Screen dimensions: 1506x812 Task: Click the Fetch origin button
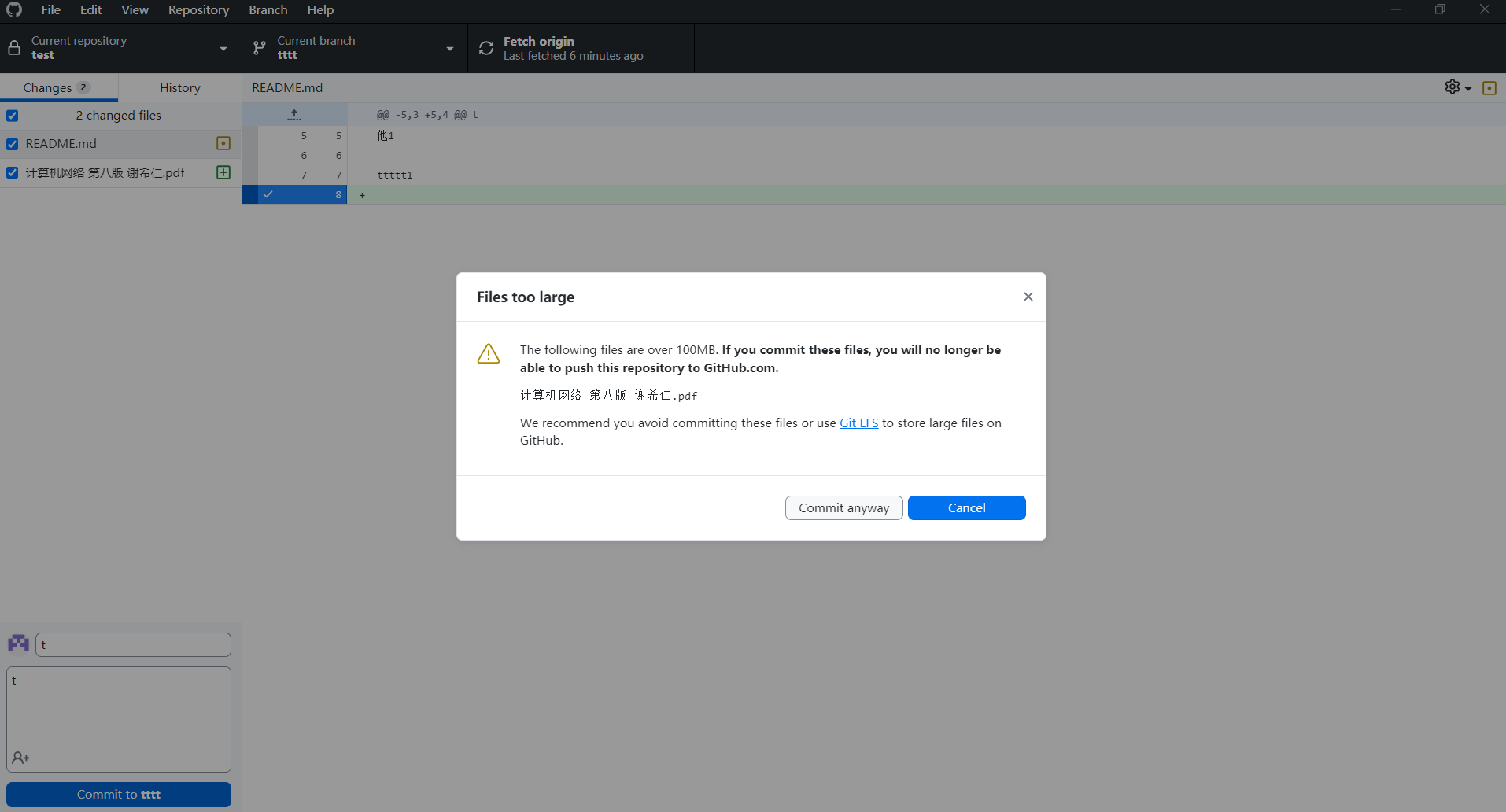click(581, 48)
